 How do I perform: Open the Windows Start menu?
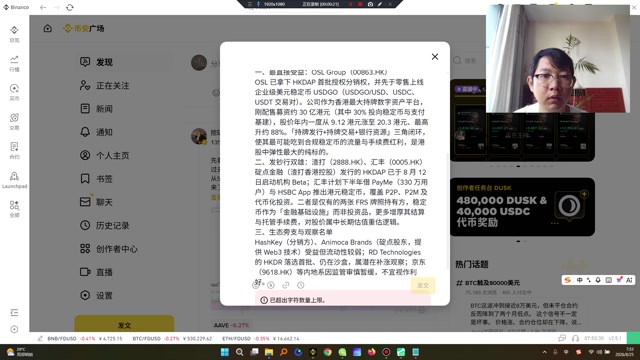point(224,352)
